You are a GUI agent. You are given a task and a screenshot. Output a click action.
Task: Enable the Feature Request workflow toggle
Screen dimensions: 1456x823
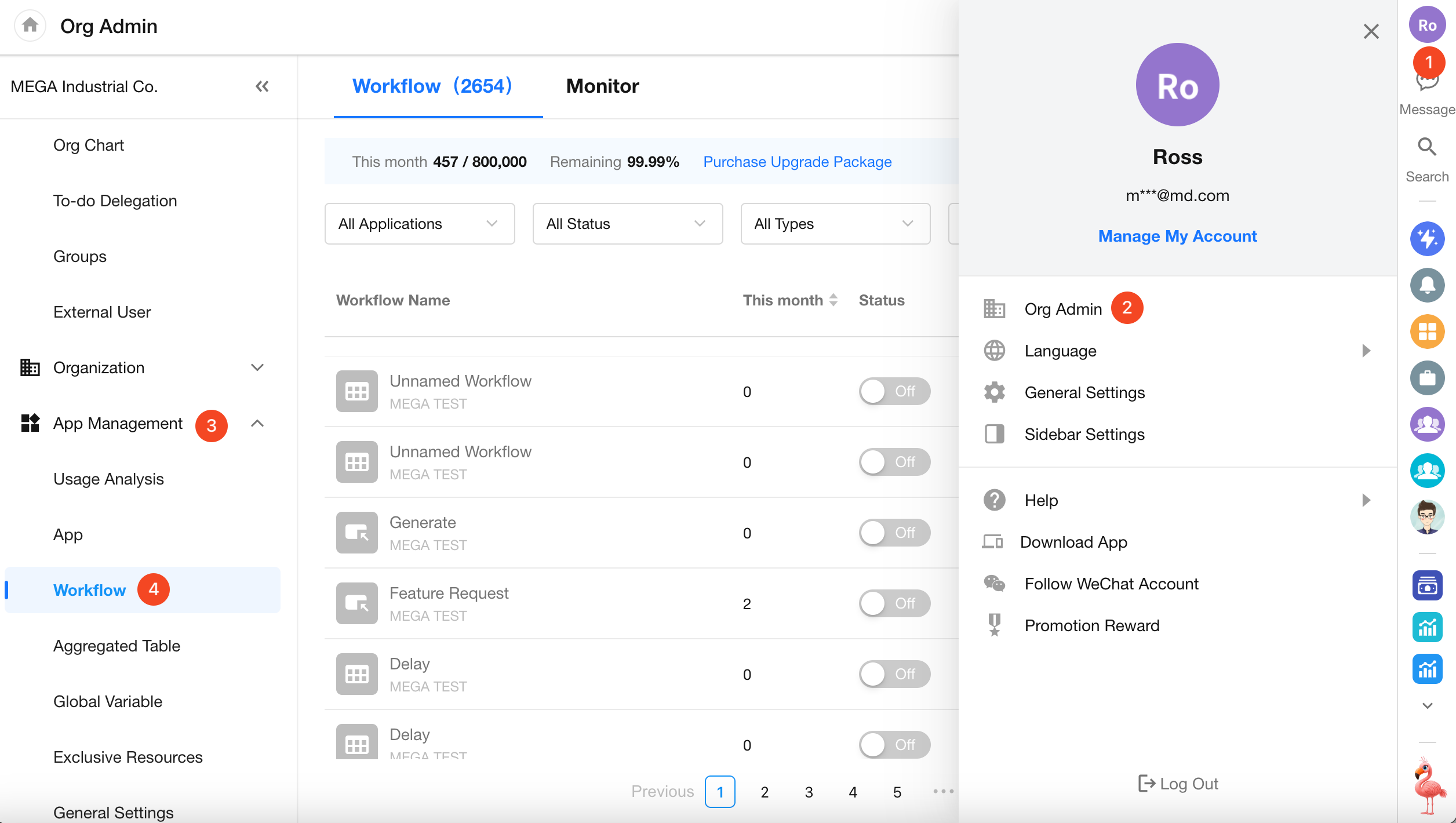coord(894,603)
